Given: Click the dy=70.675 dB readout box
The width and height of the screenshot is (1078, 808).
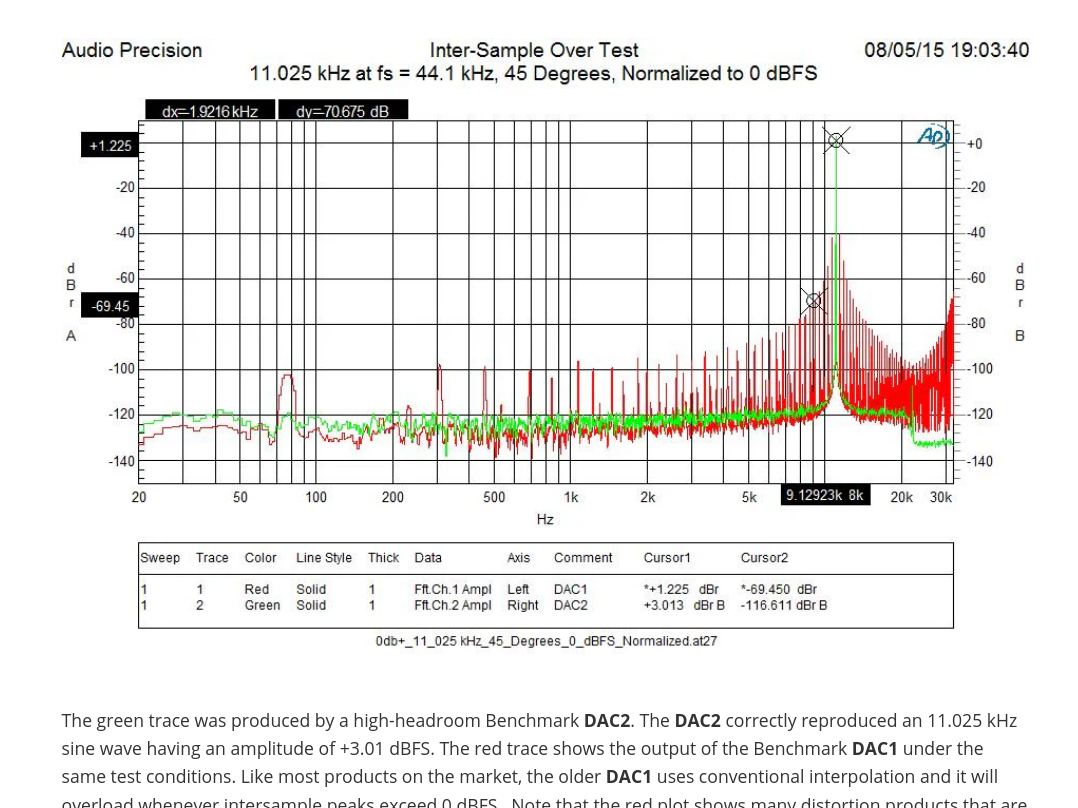Looking at the screenshot, I should [343, 111].
